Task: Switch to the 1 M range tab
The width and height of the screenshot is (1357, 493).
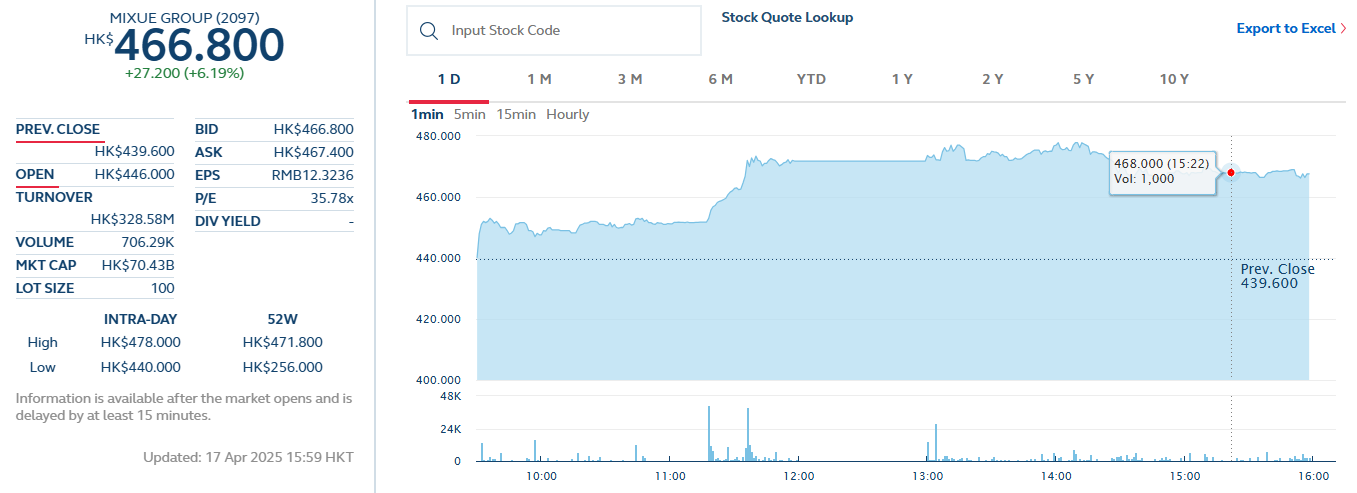Action: 539,79
